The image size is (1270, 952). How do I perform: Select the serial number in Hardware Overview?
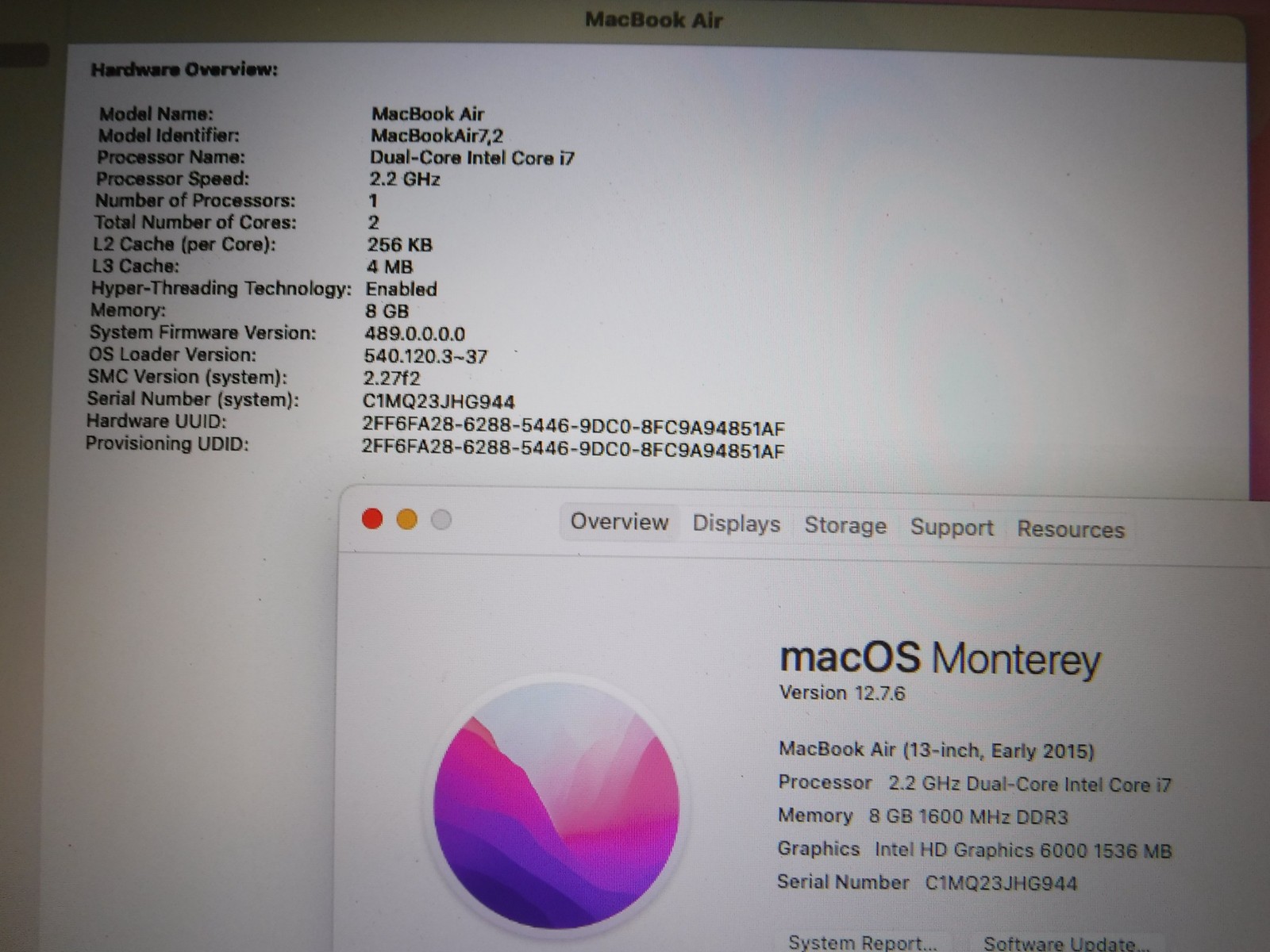pyautogui.click(x=438, y=402)
